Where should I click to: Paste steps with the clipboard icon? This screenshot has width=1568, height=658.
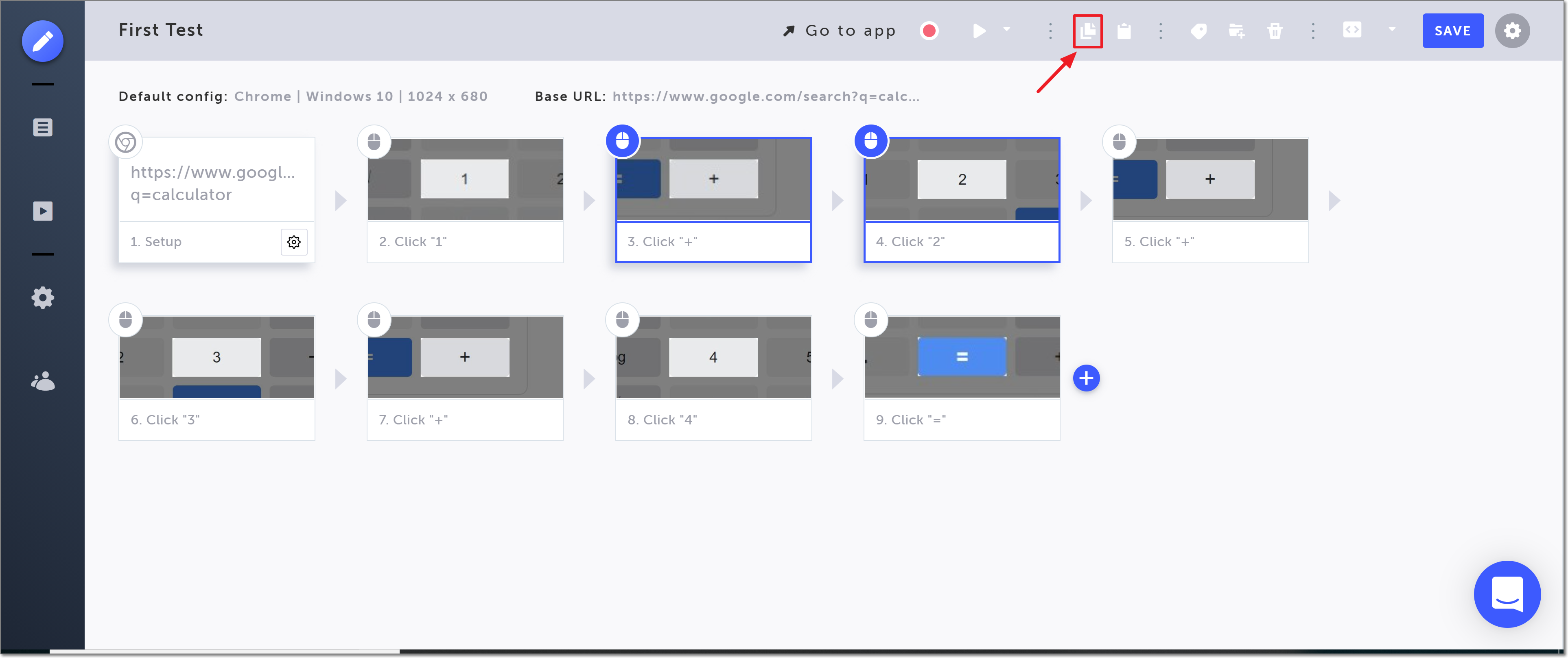tap(1124, 31)
